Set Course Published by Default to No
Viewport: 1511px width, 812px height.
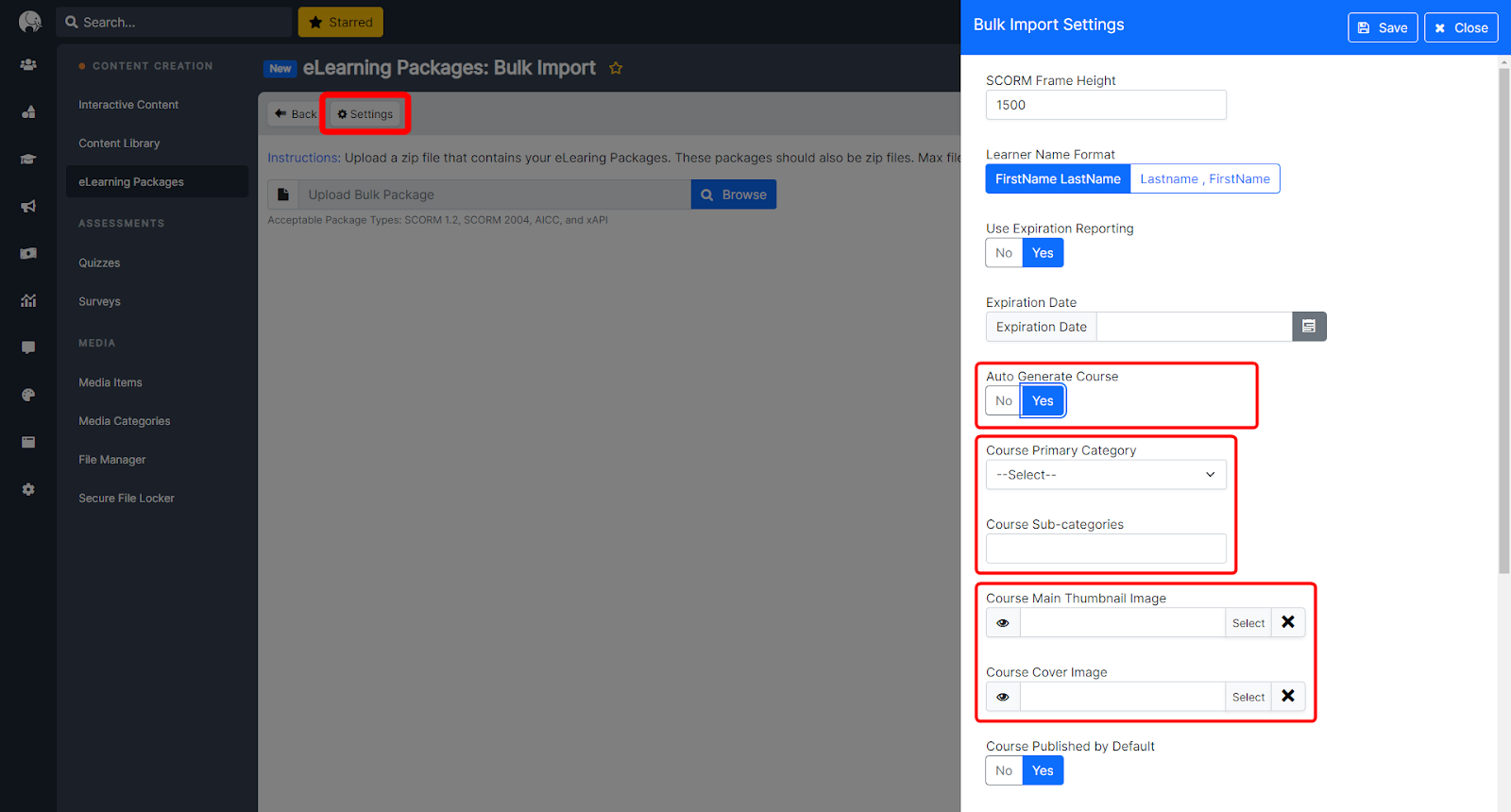(1004, 770)
